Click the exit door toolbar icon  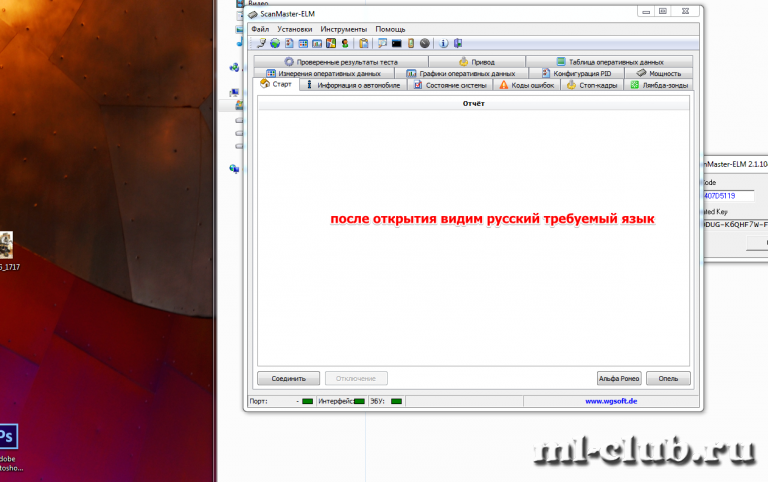pyautogui.click(x=457, y=43)
